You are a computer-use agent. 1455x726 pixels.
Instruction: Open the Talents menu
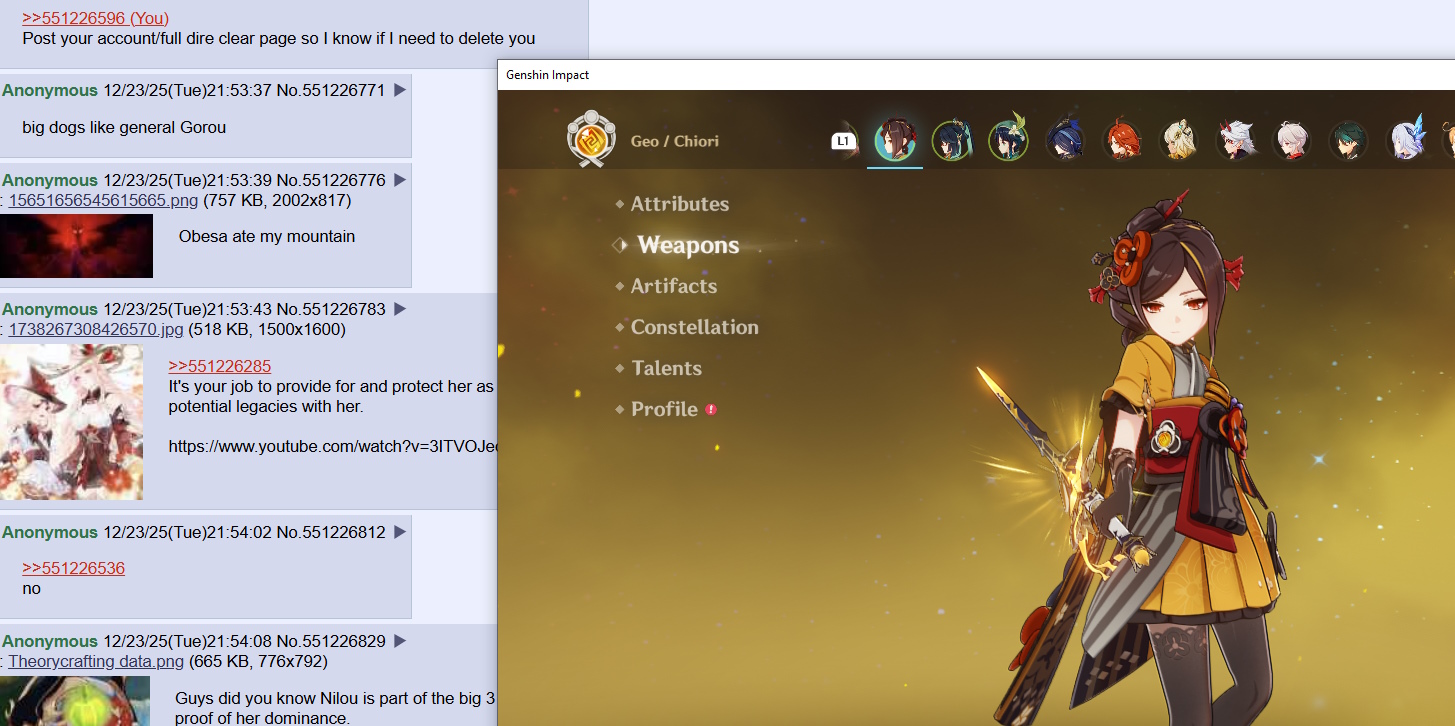coord(667,368)
